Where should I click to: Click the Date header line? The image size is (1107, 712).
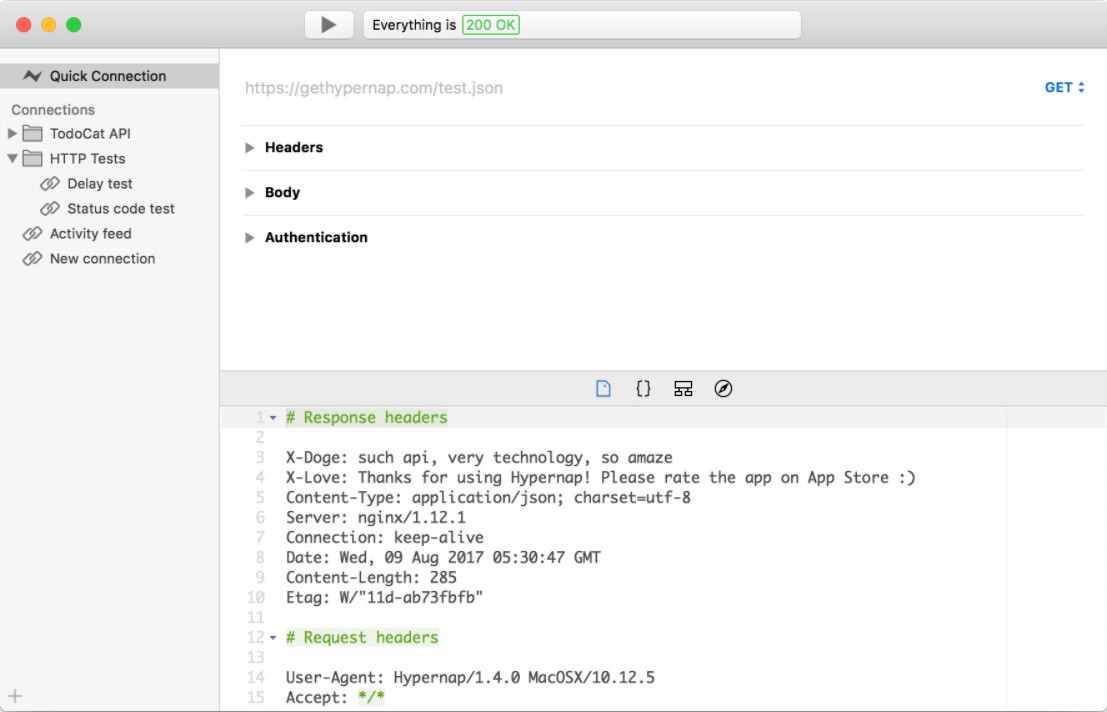click(x=443, y=558)
